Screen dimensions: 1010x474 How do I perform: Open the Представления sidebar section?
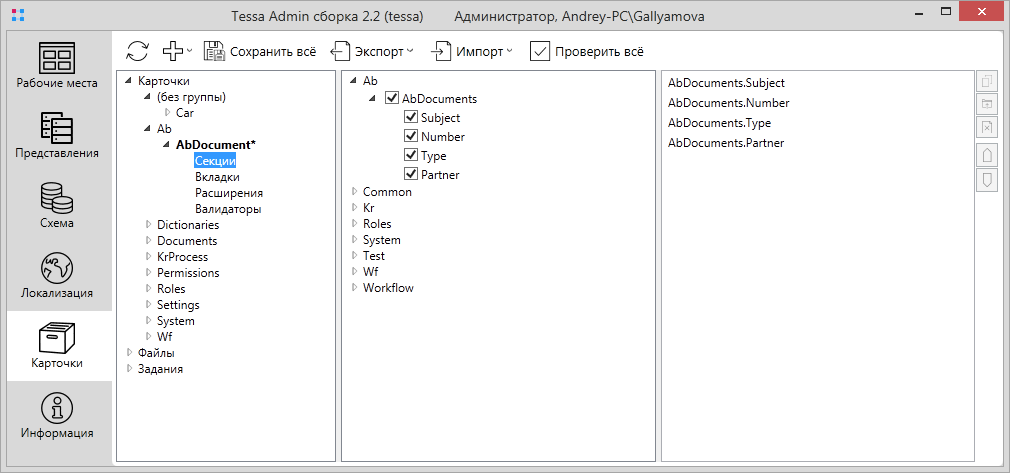click(x=57, y=135)
